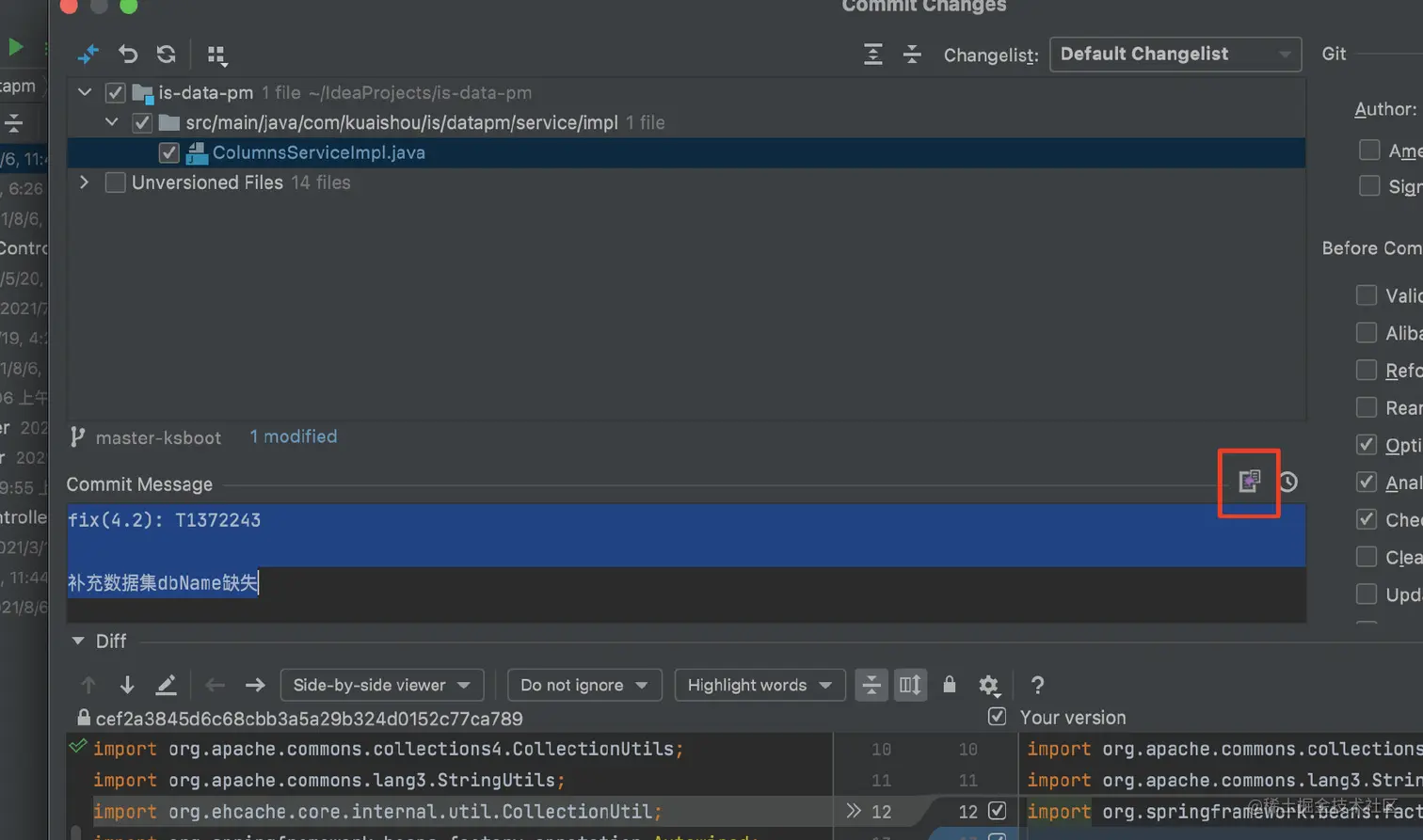Toggle synchronize scrolling icon

(x=910, y=685)
